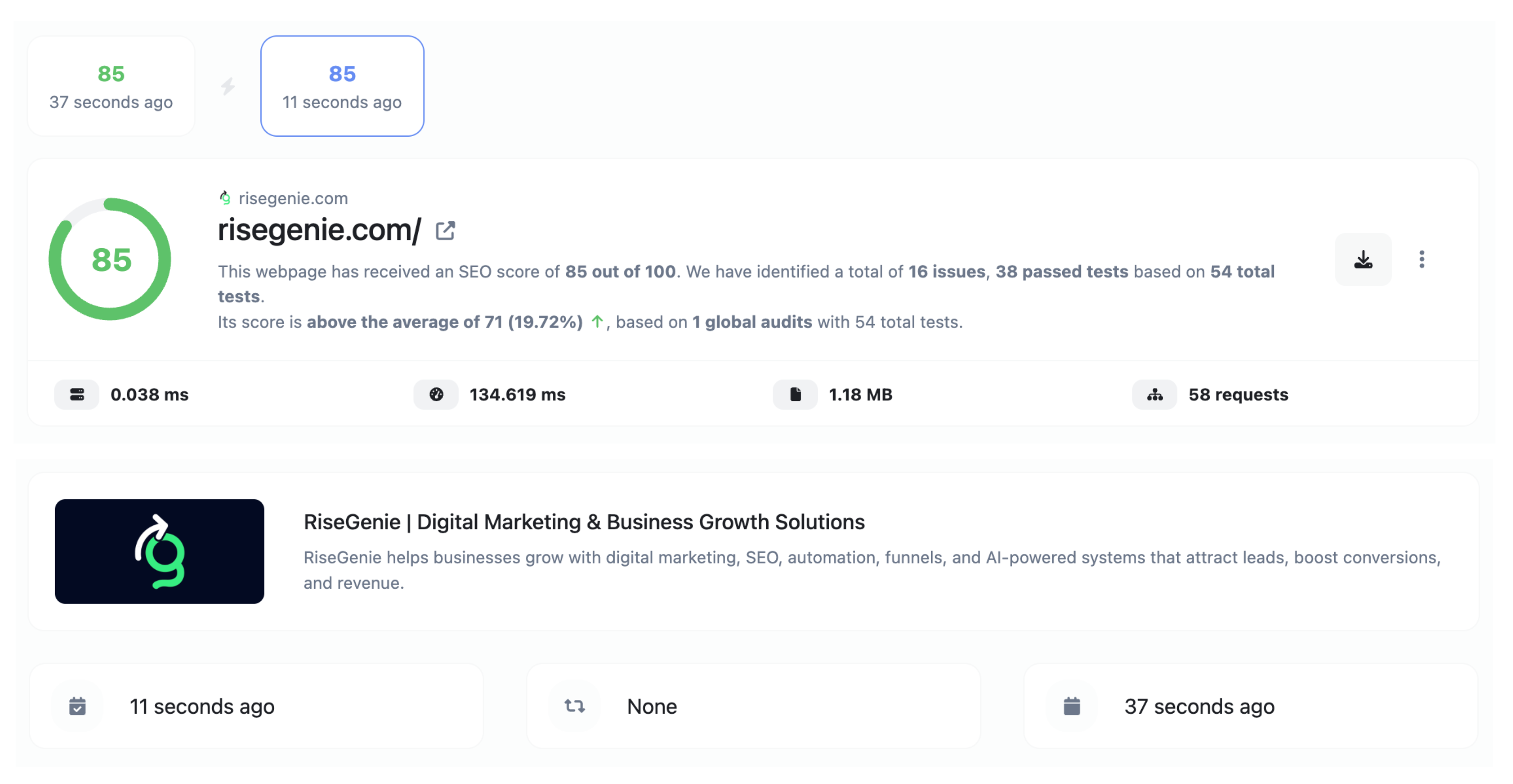Viewport: 1513px width, 784px height.
Task: Click the calendar icon beside 37 seconds ago
Action: pos(1072,706)
